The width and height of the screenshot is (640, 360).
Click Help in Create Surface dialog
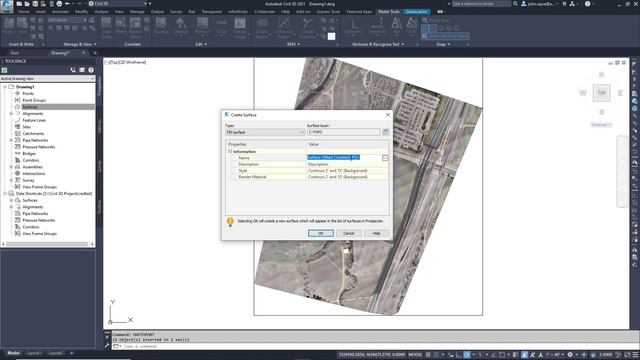coord(376,233)
